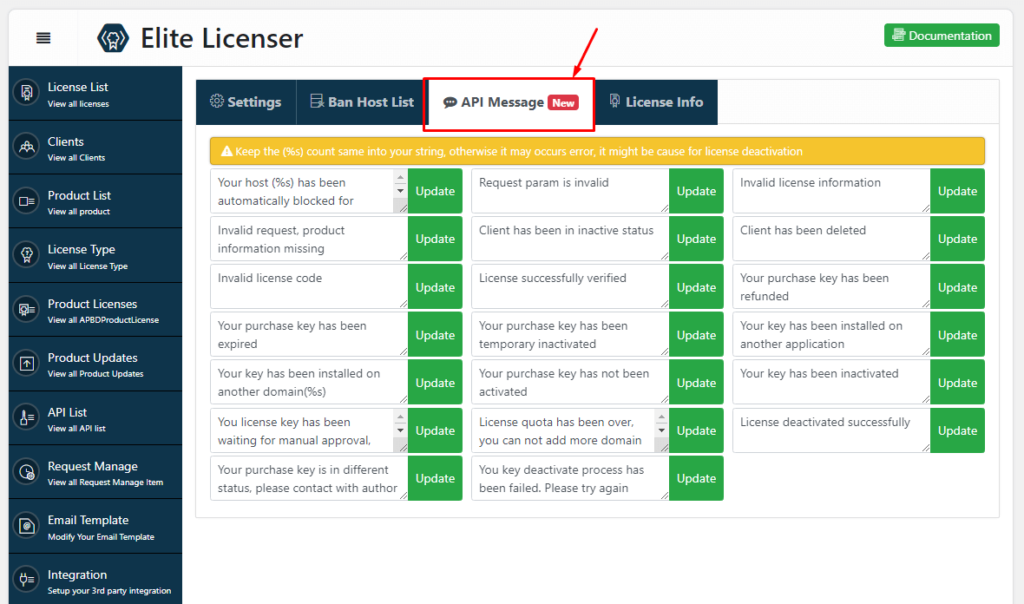
Task: Navigate to Product Licenses
Action: [95, 310]
